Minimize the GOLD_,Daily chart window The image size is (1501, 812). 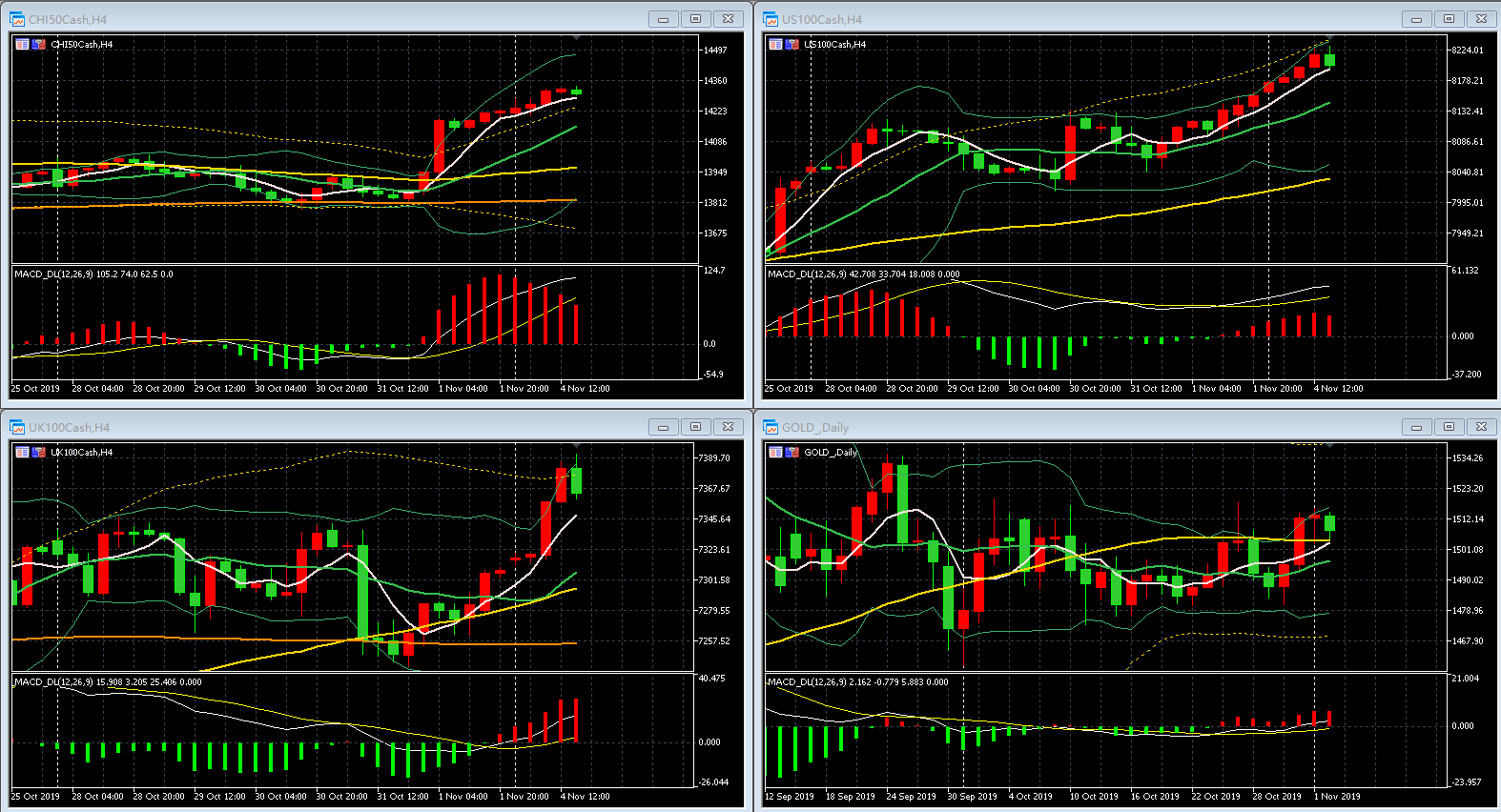(x=1417, y=427)
